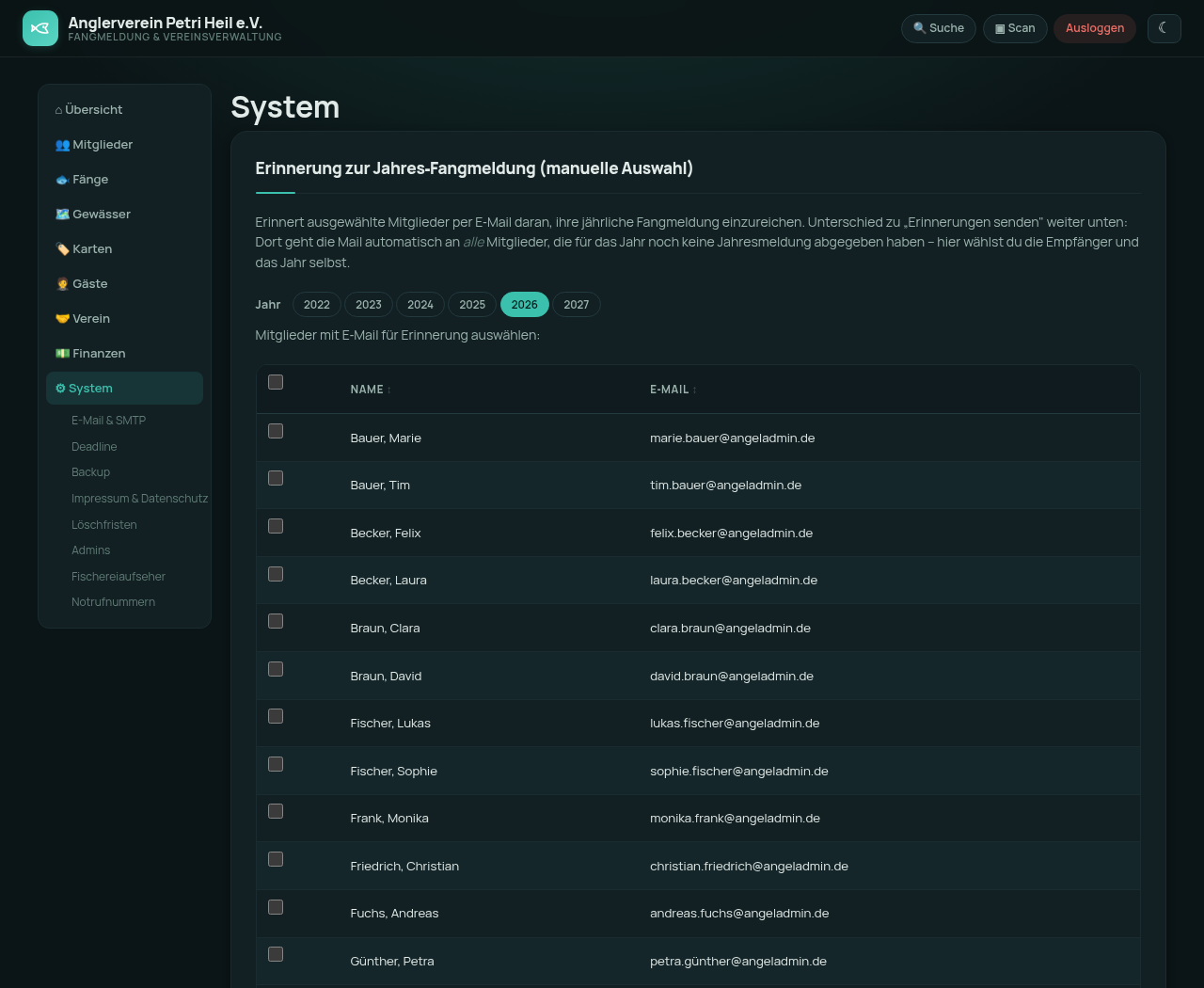Go to Backup subsection
Image resolution: width=1204 pixels, height=988 pixels.
pos(90,472)
